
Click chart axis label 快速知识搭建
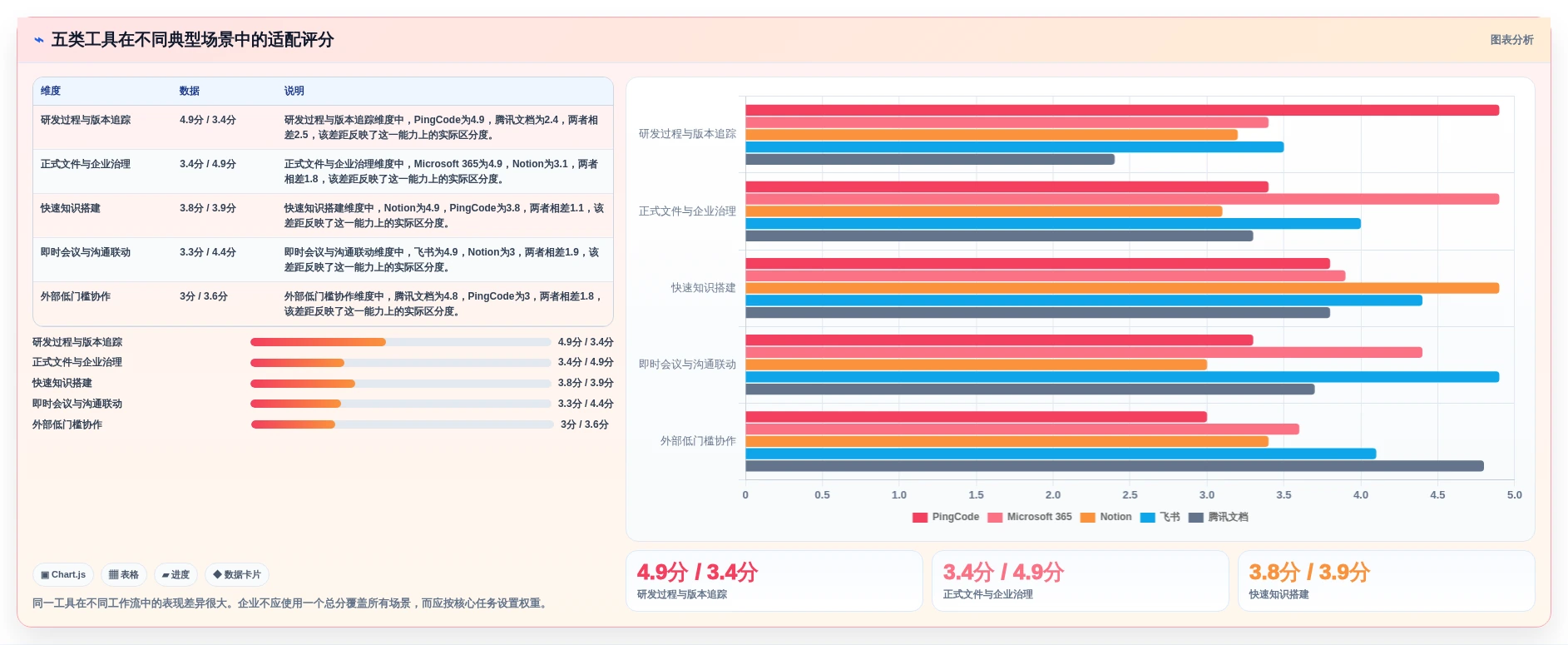coord(704,288)
